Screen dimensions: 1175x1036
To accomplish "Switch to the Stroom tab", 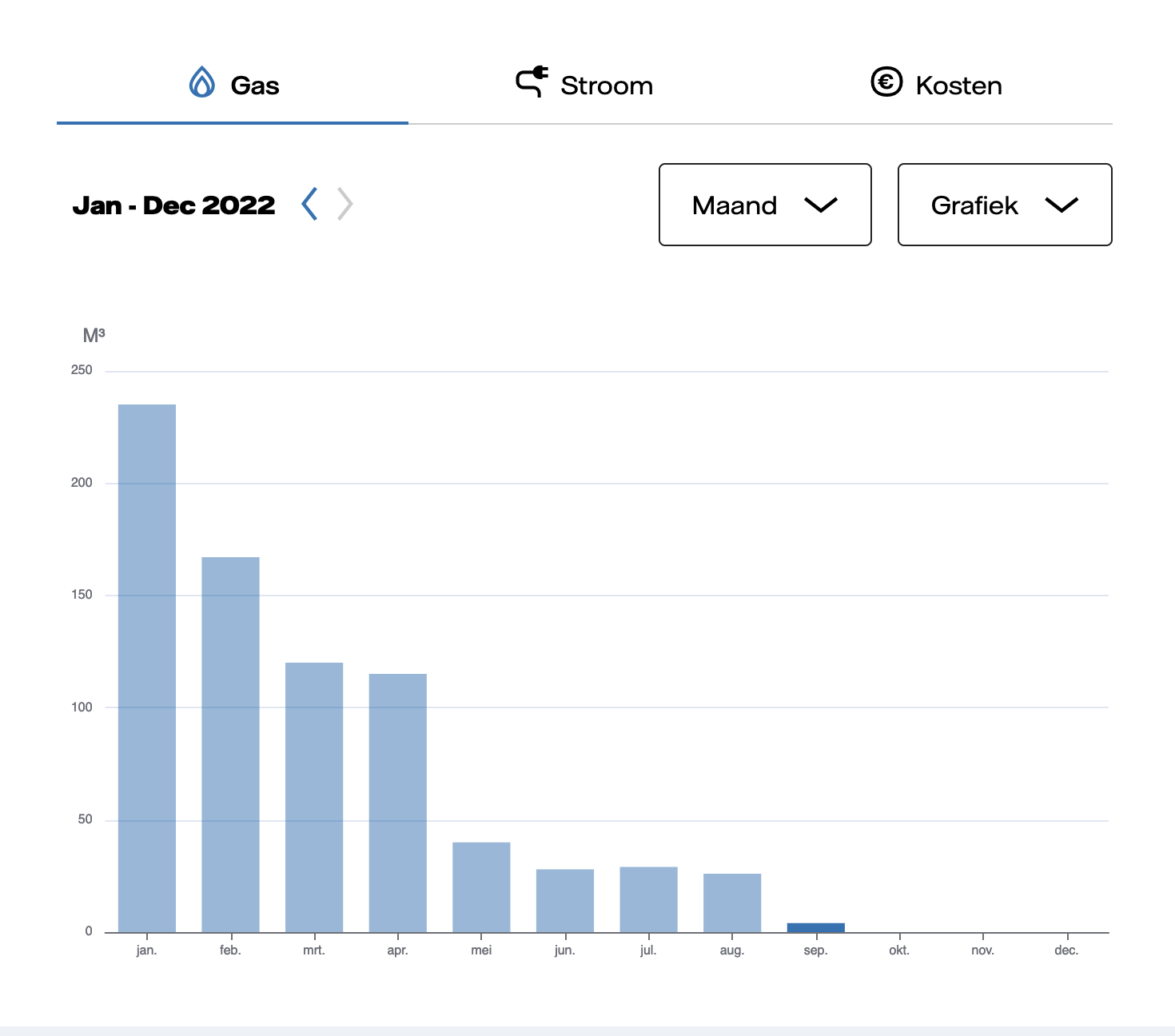I will click(584, 85).
